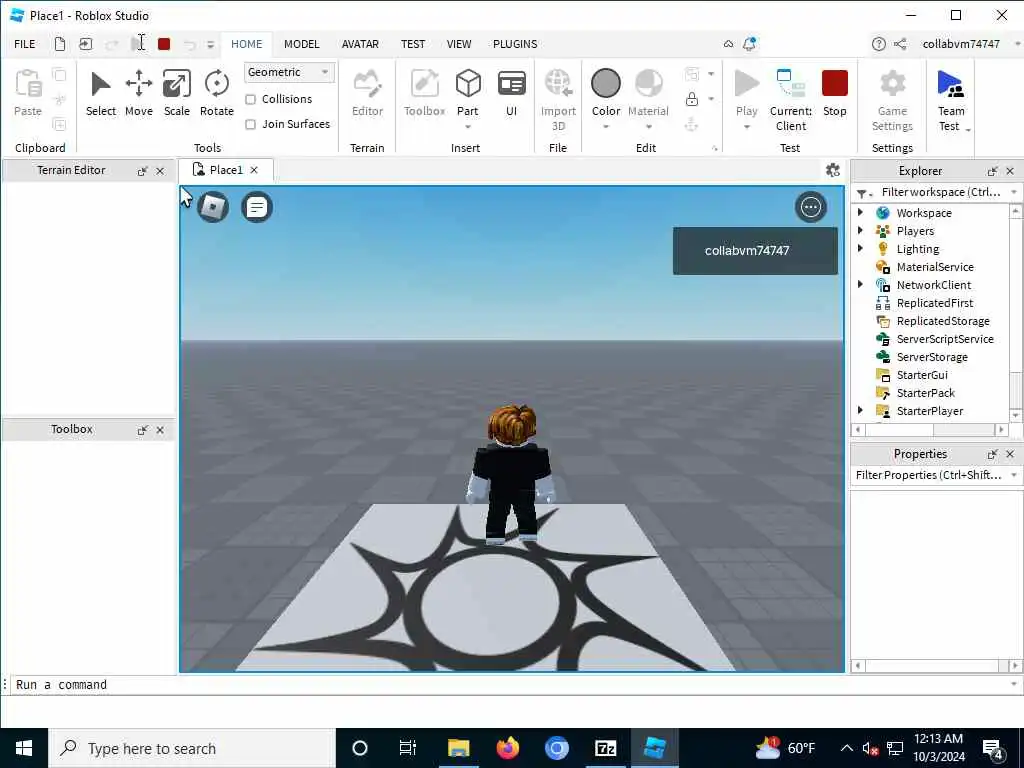Image resolution: width=1024 pixels, height=768 pixels.
Task: Open the Color dropdown arrow
Action: [605, 127]
